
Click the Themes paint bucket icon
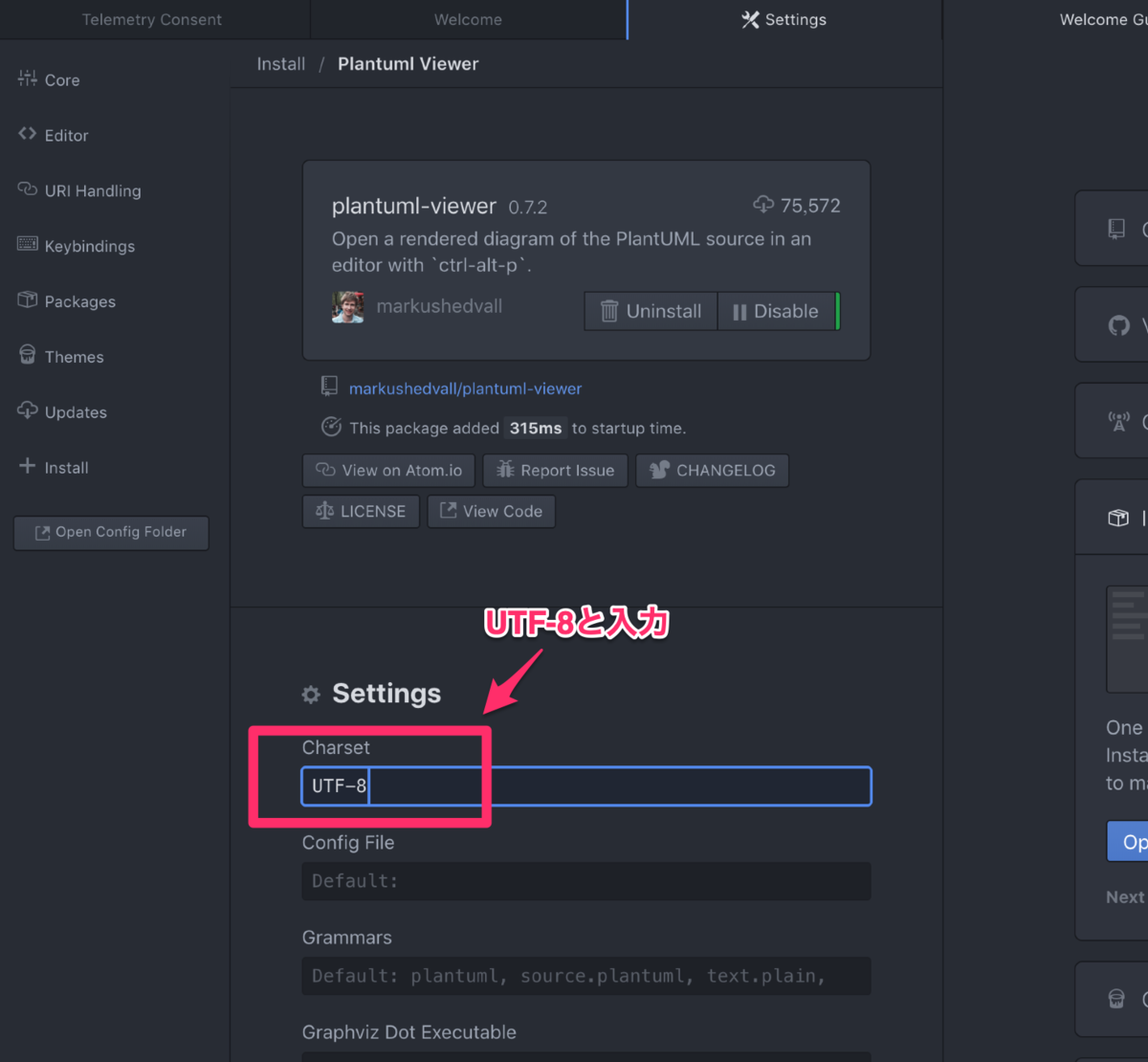coord(27,355)
